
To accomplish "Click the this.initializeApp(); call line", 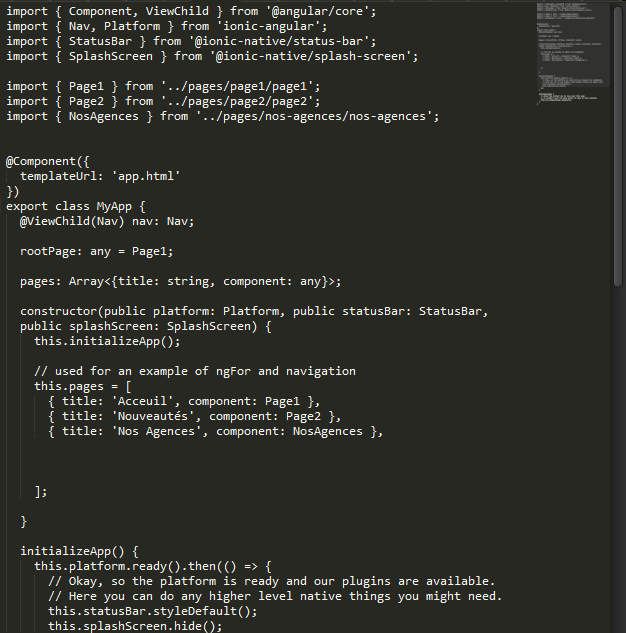I will tap(107, 341).
